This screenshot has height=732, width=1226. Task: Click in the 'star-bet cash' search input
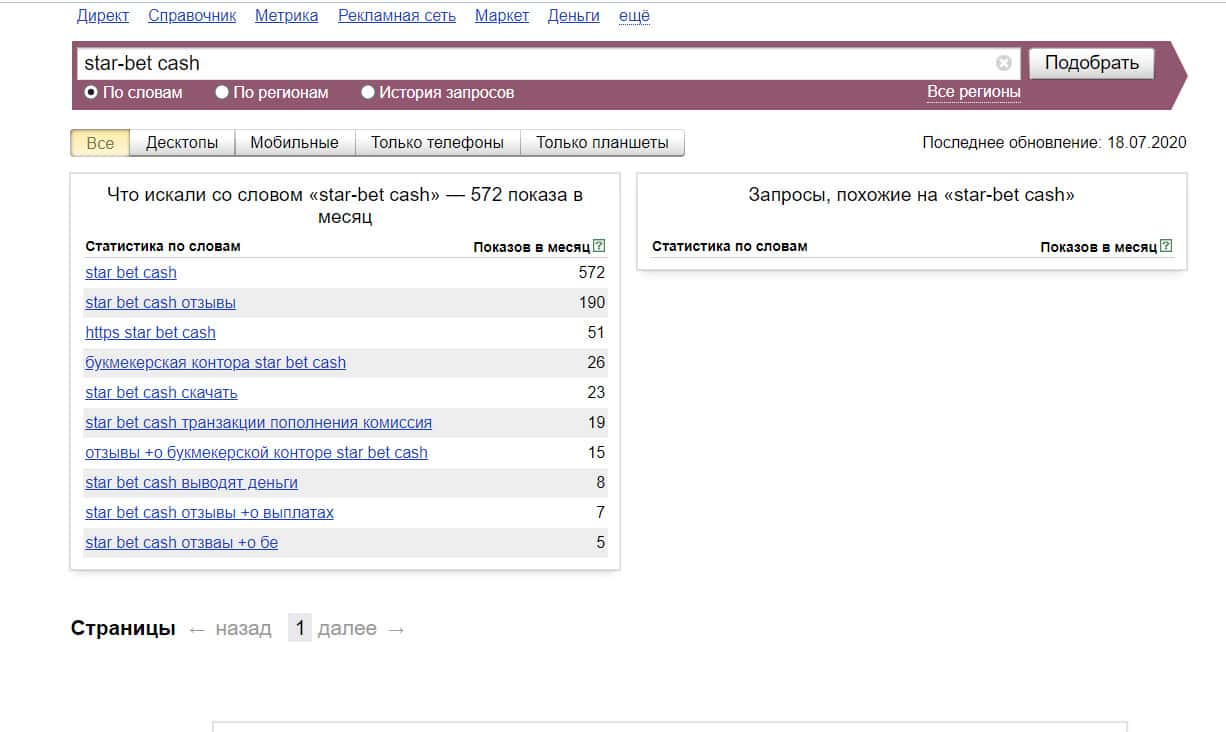click(x=530, y=63)
